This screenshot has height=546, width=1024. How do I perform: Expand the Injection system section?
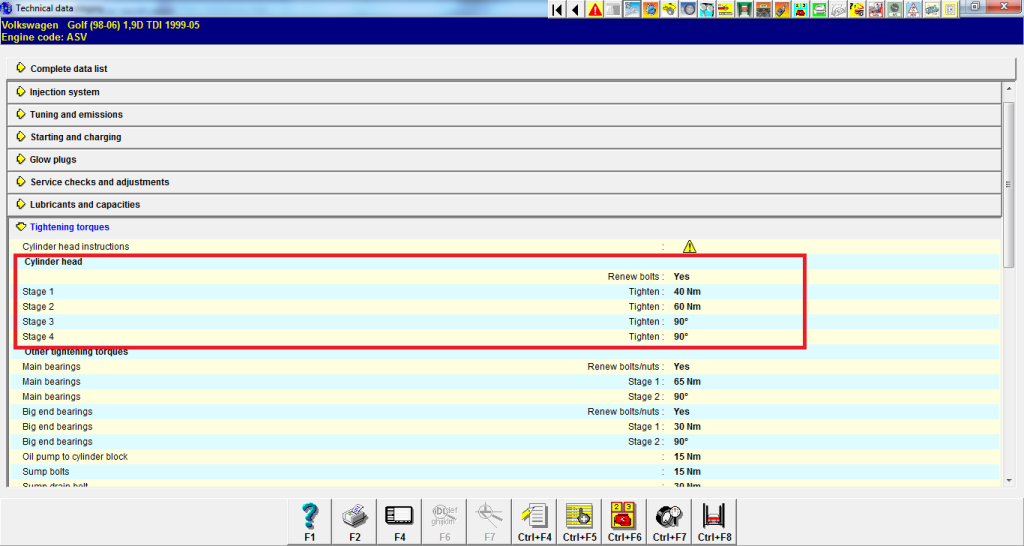(x=64, y=92)
